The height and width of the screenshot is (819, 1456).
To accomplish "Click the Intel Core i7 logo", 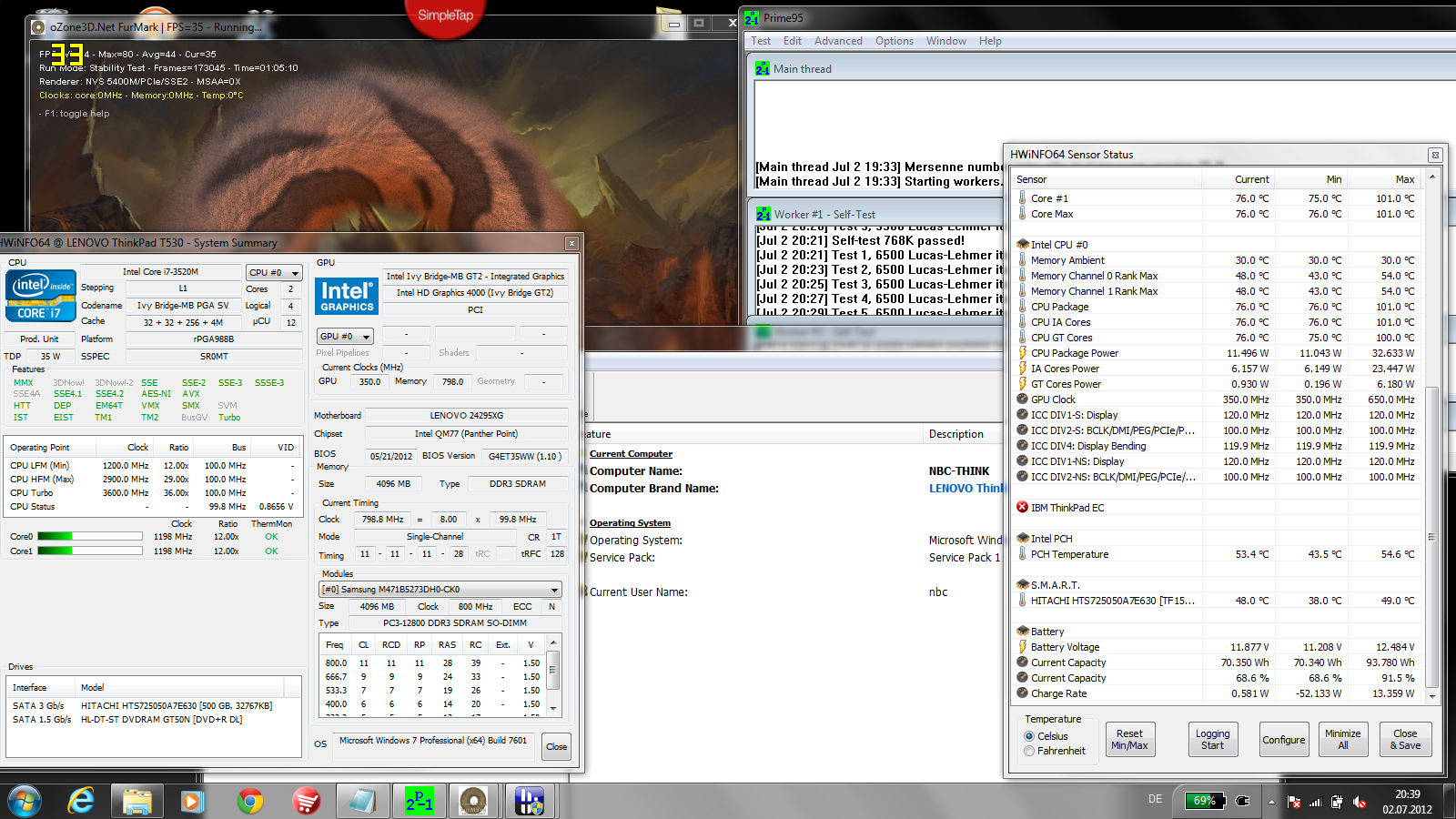I will point(41,297).
